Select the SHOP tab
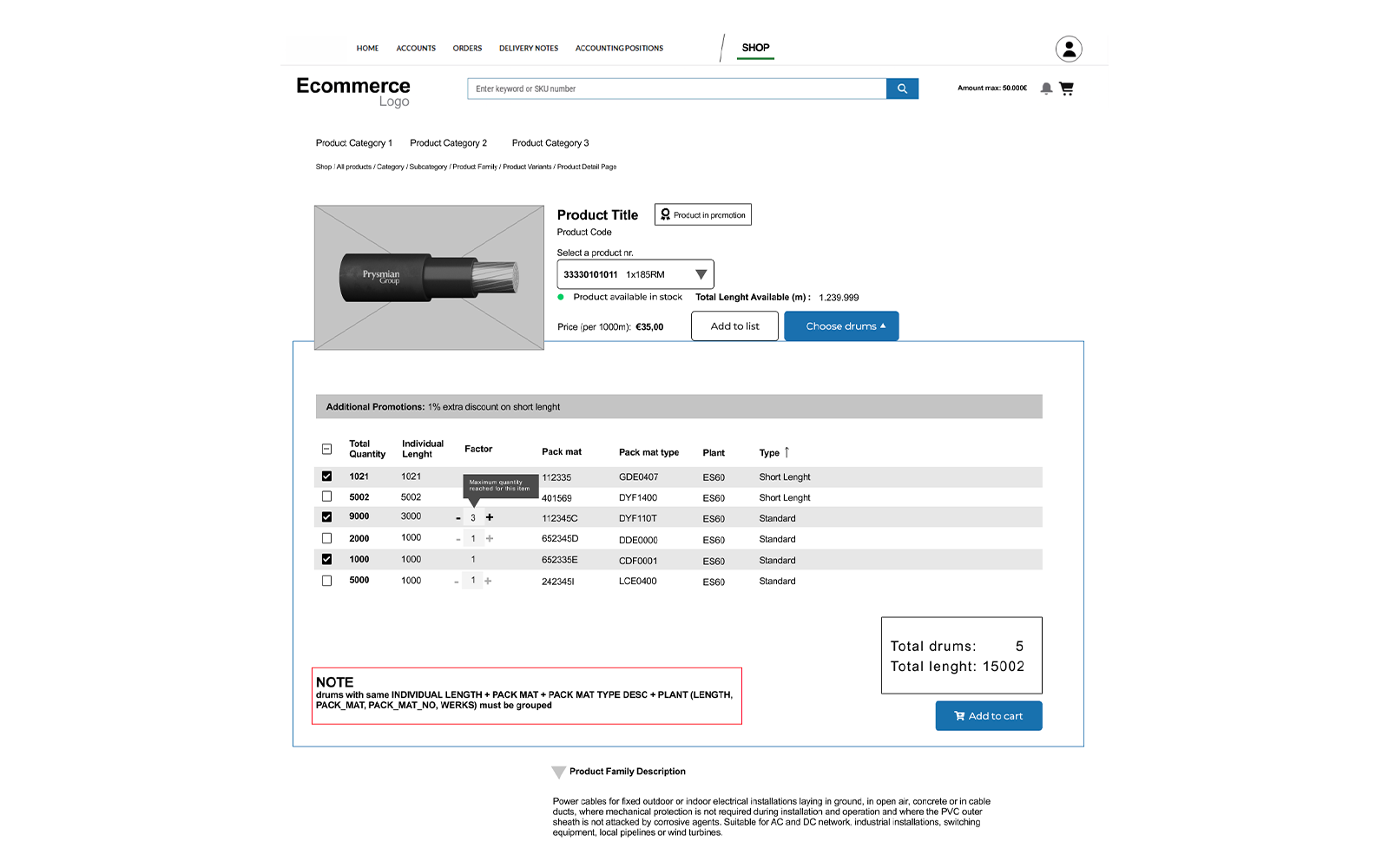 755,49
